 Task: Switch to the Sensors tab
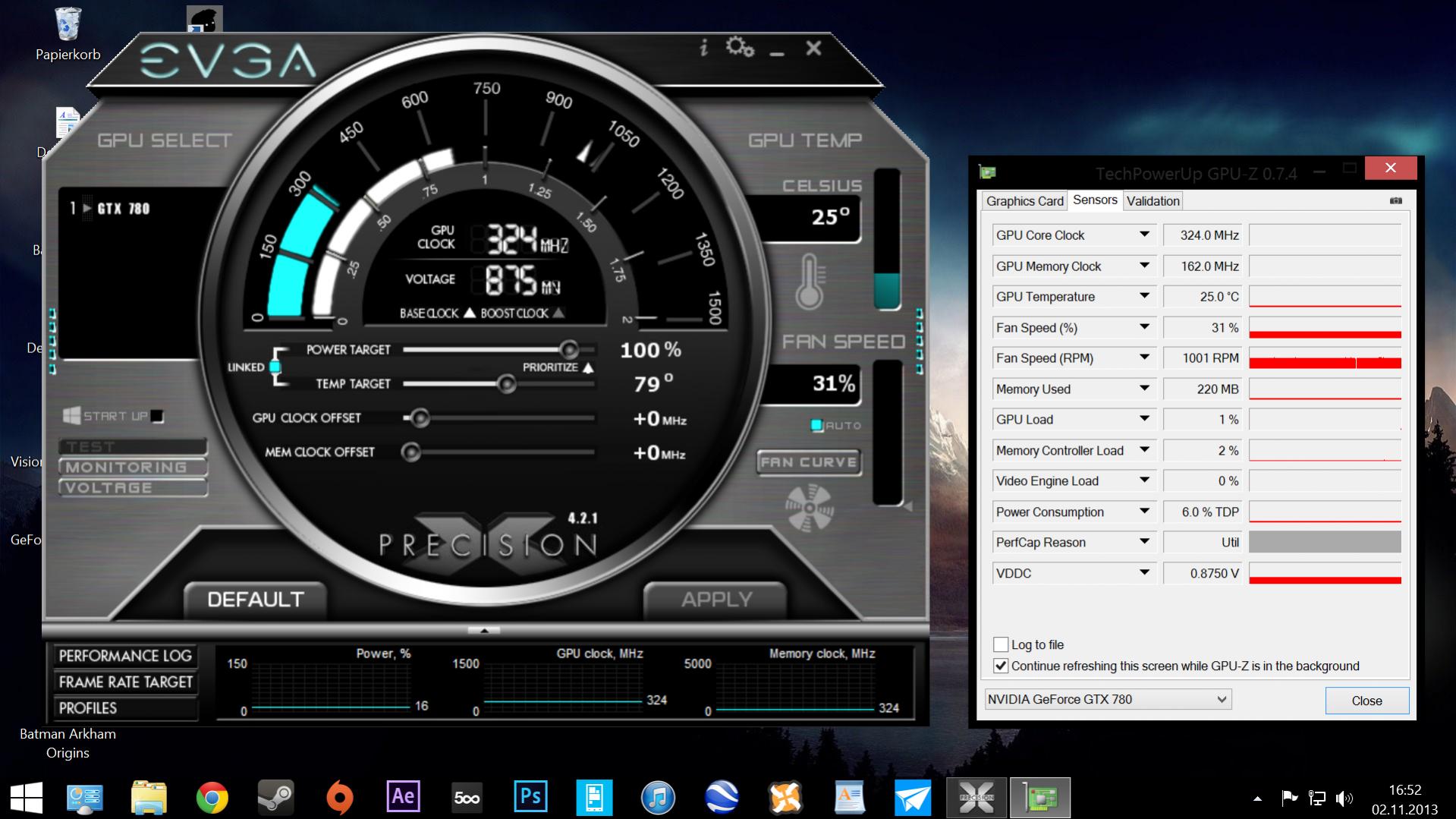coord(1095,200)
